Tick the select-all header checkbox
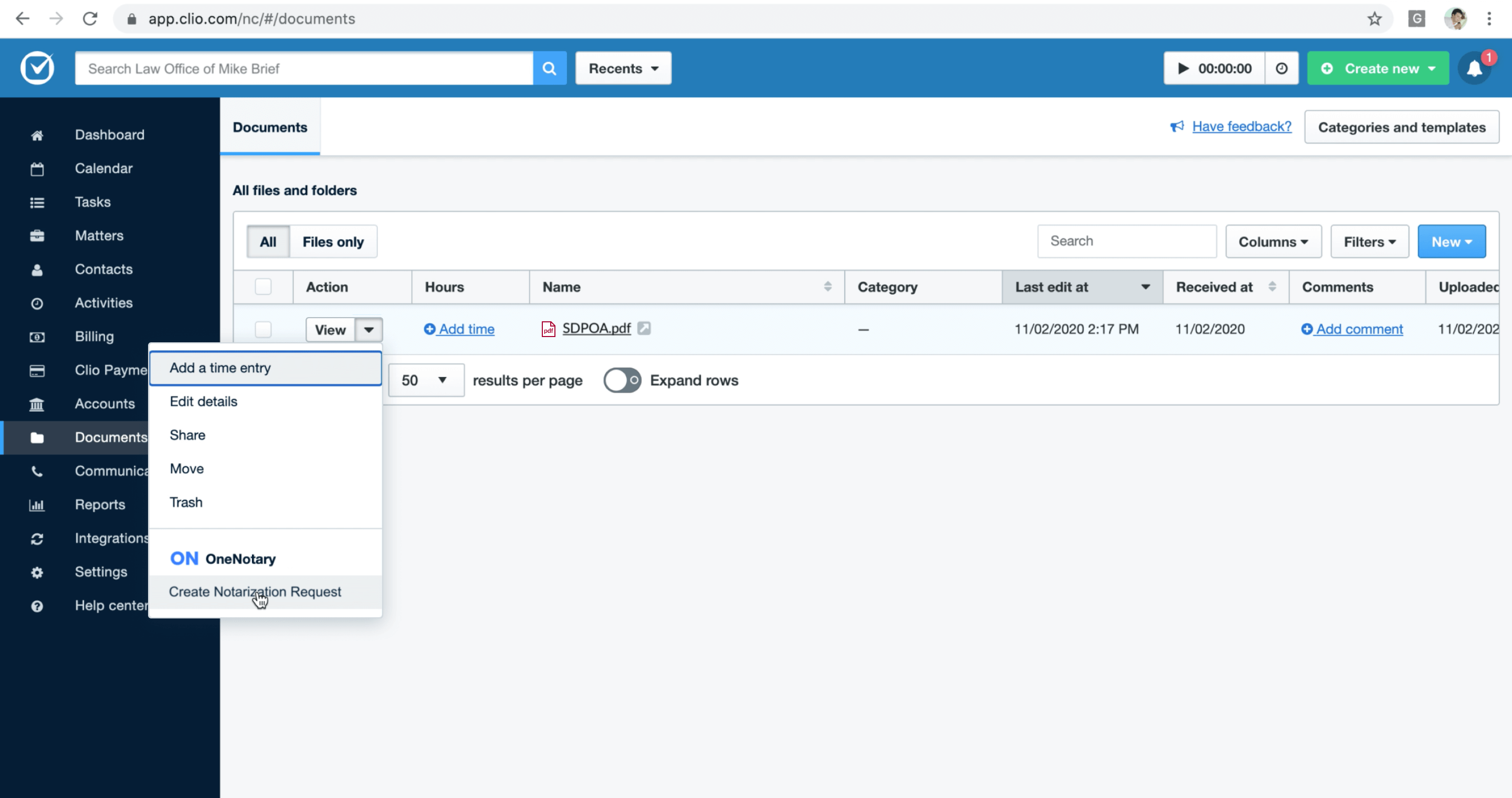This screenshot has width=1512, height=798. [x=263, y=287]
